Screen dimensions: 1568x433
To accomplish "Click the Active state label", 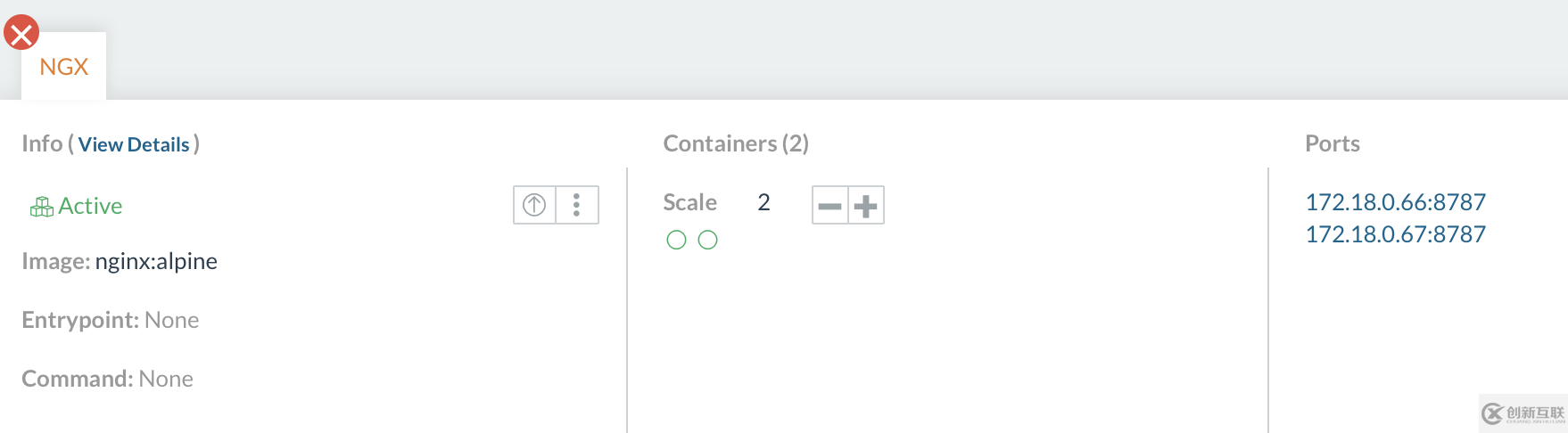I will click(90, 206).
